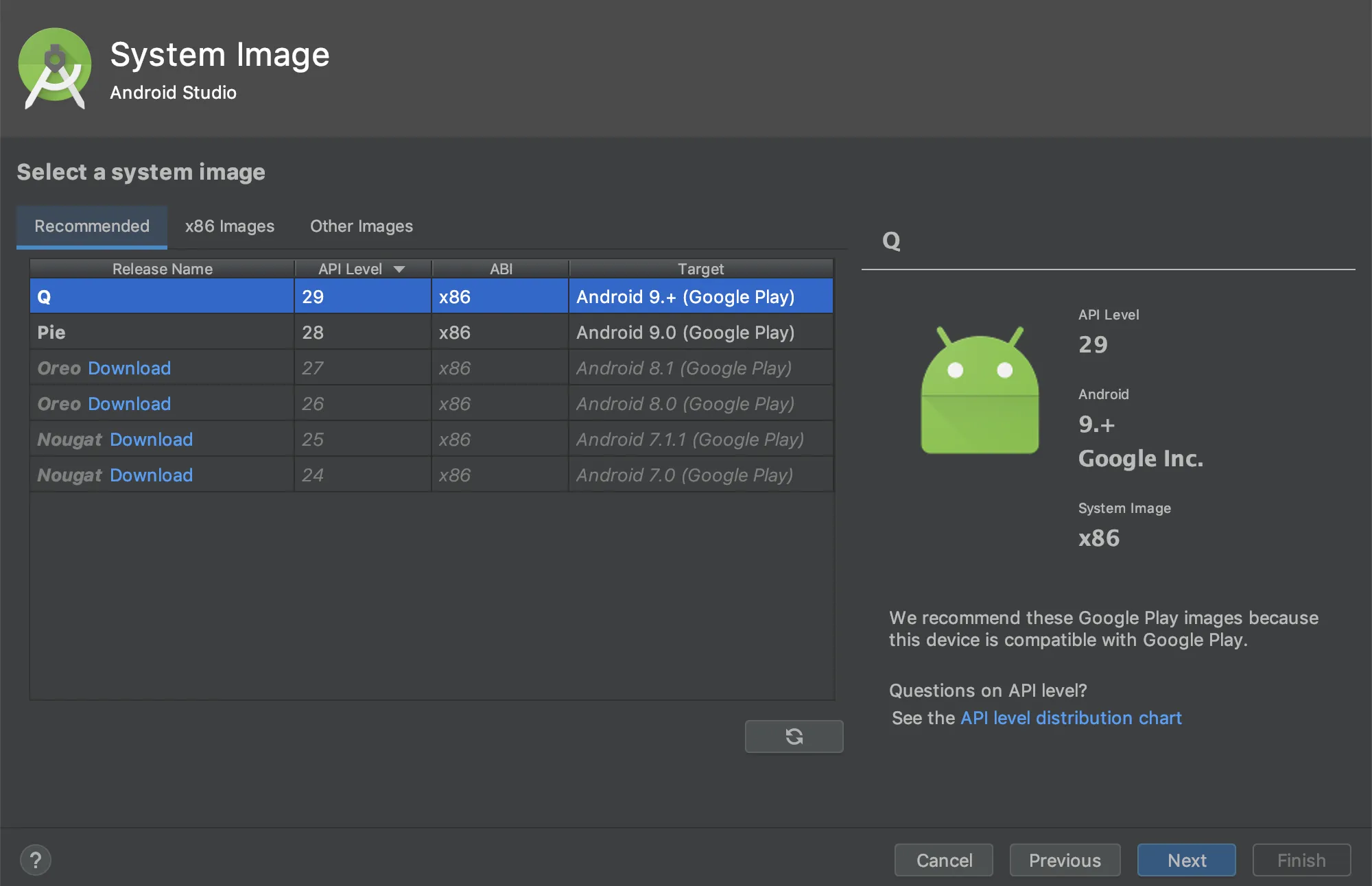This screenshot has width=1372, height=886.
Task: Download the Nougat API 25 image
Action: pyautogui.click(x=151, y=440)
